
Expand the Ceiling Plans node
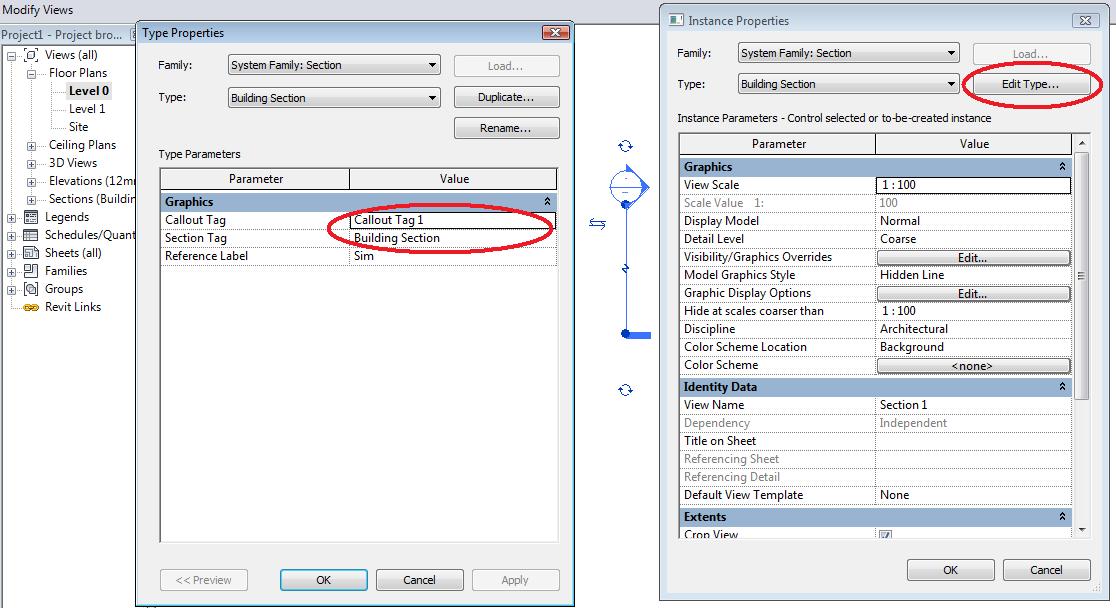click(x=31, y=146)
